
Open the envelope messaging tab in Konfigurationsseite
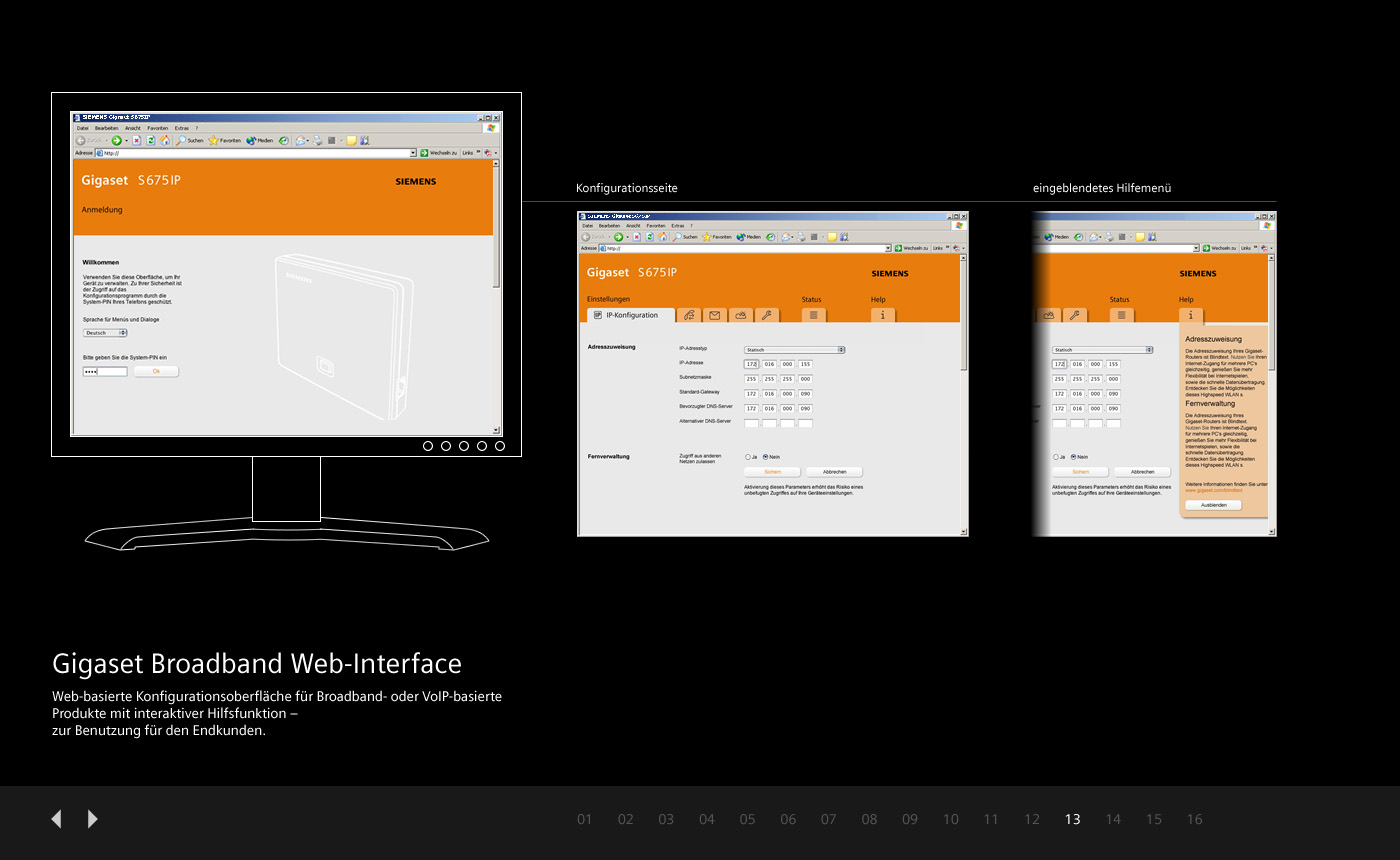point(715,315)
